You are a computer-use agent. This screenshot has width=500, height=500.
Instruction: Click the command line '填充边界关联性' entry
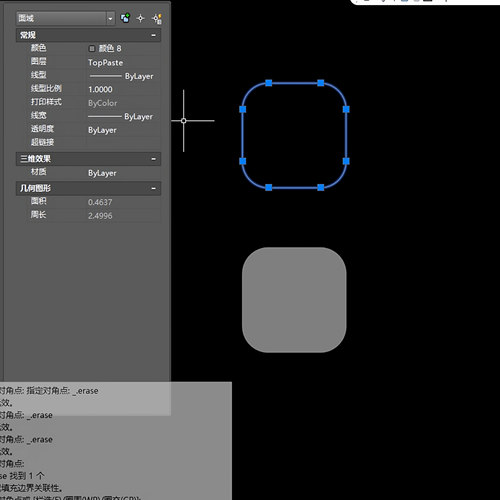(31, 488)
